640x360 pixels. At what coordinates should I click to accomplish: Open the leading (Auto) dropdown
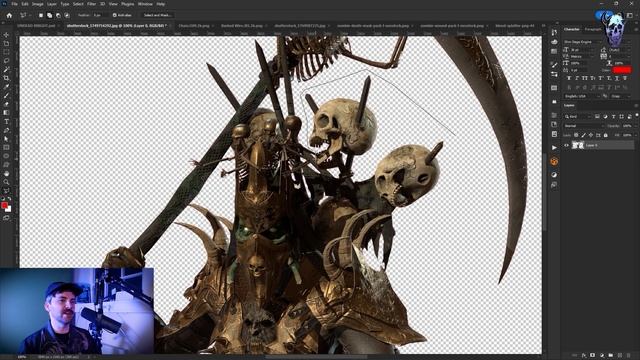click(x=620, y=49)
